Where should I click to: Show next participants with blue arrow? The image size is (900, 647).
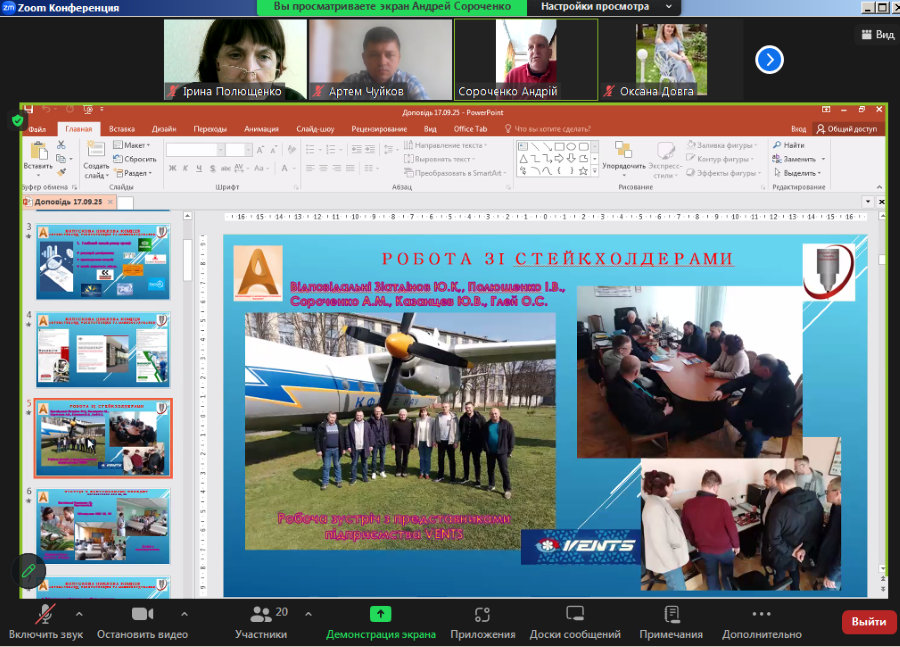769,60
